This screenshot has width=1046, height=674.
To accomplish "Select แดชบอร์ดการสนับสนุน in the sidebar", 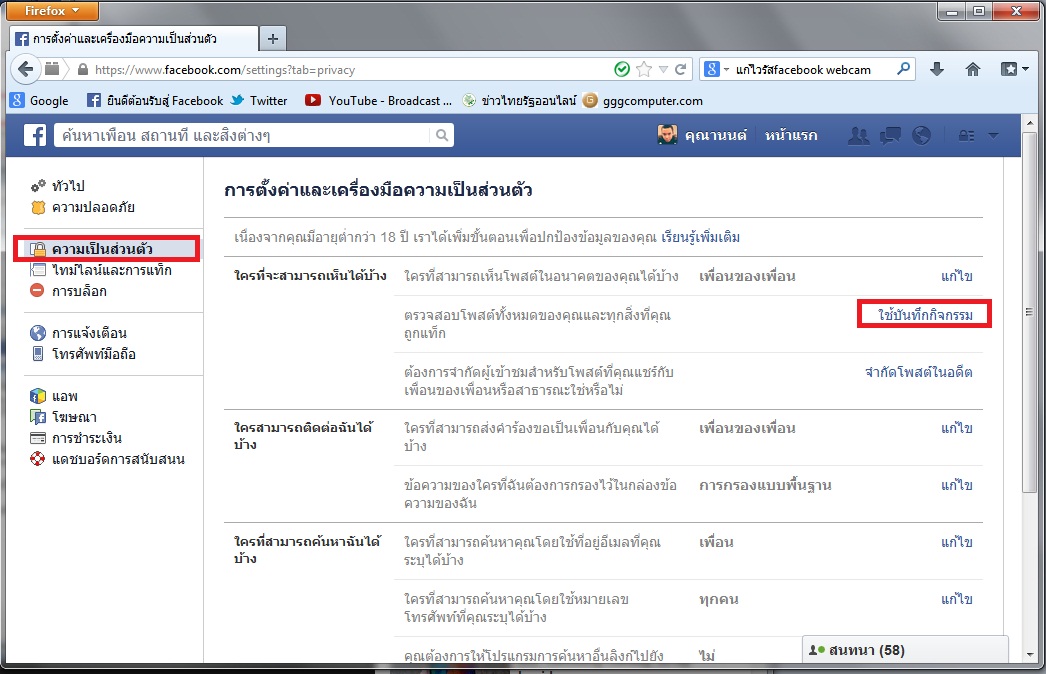I will coord(107,458).
